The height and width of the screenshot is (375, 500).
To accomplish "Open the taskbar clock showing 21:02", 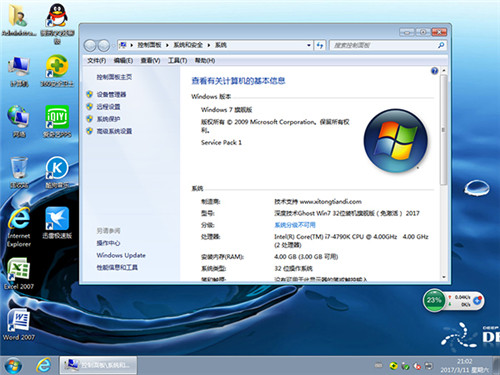I will point(465,366).
